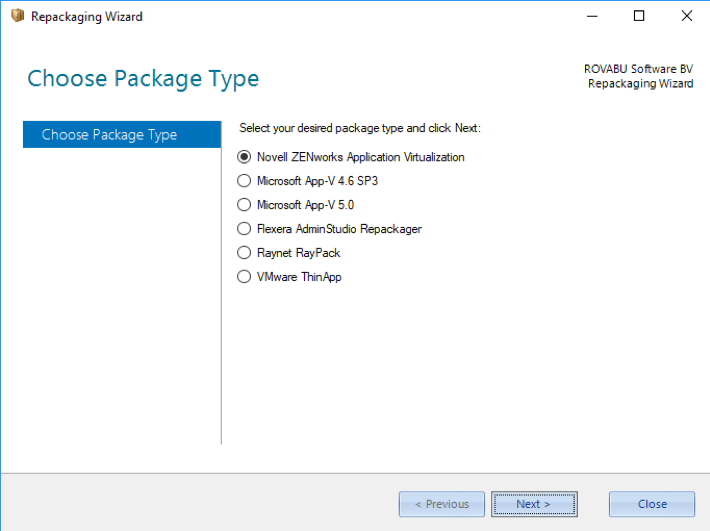
Task: Click the Next > button
Action: coord(534,504)
